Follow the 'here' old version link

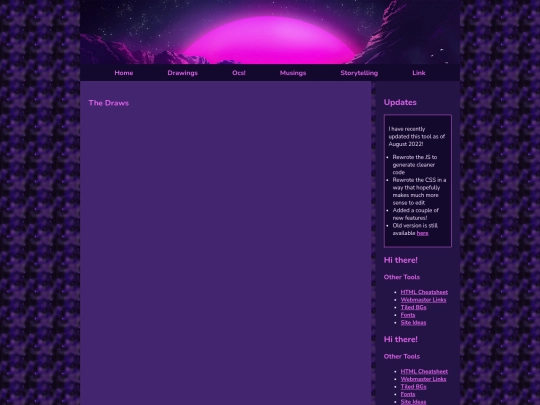coord(422,233)
